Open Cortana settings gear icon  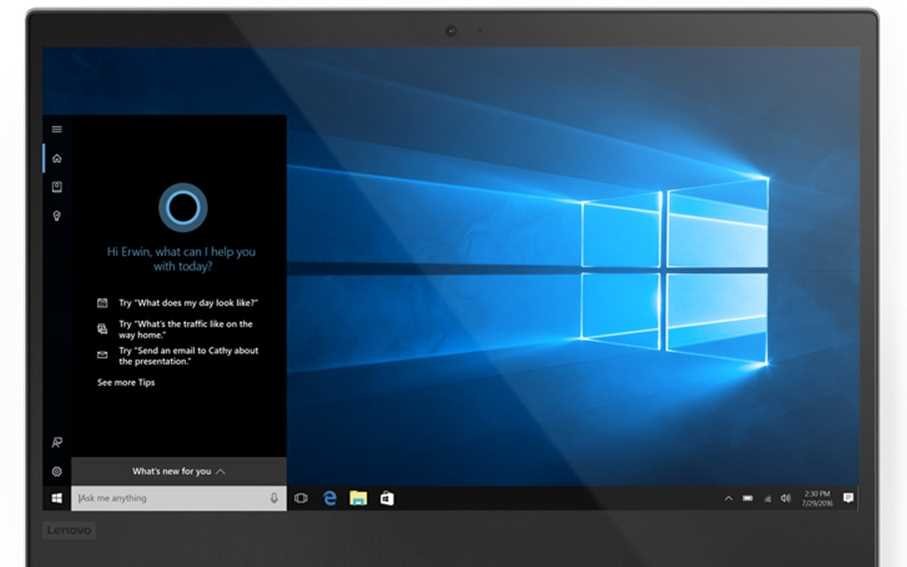click(x=57, y=471)
